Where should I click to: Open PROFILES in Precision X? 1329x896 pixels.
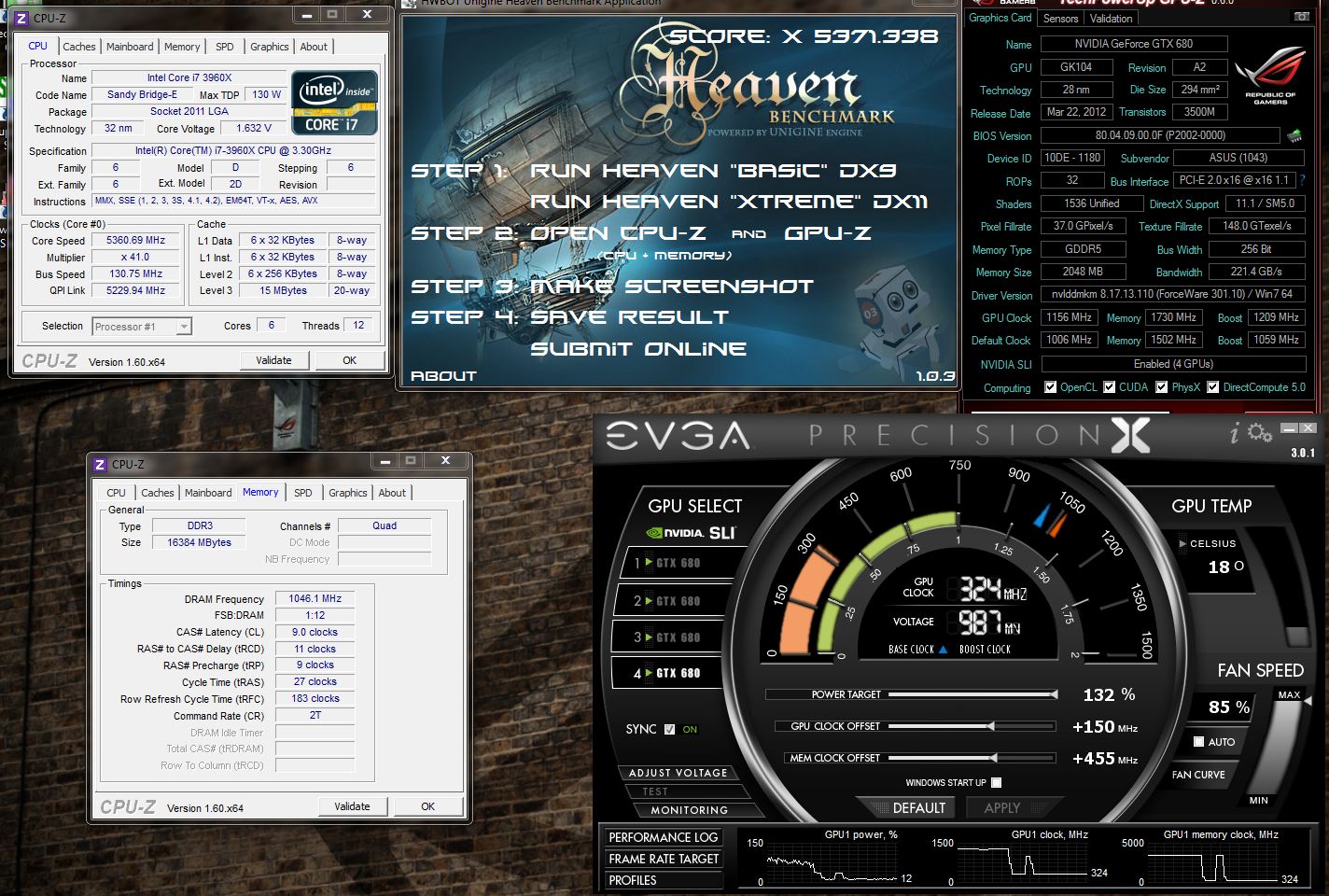tap(664, 880)
